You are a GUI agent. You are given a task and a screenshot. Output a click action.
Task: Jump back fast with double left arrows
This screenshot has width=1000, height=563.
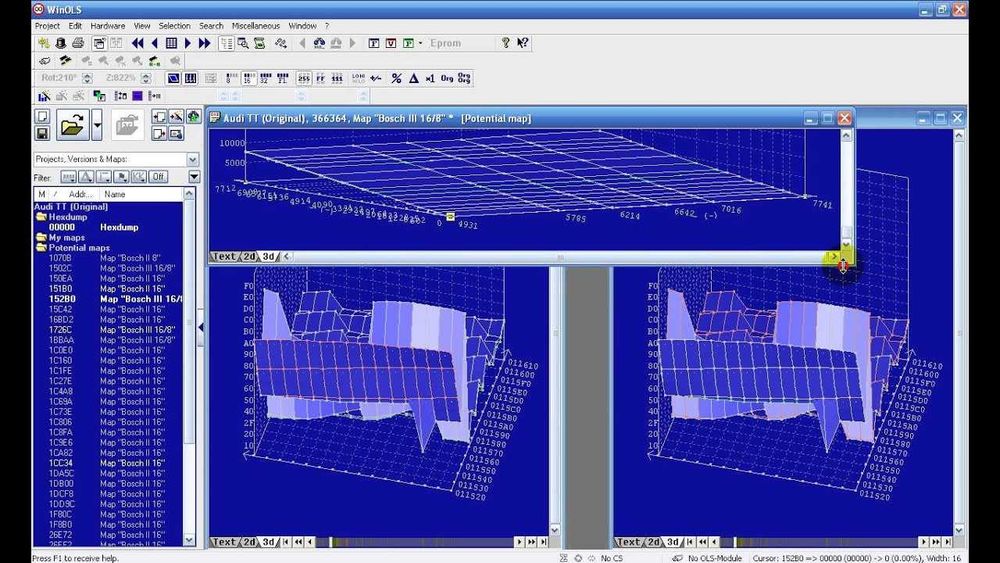(x=138, y=43)
